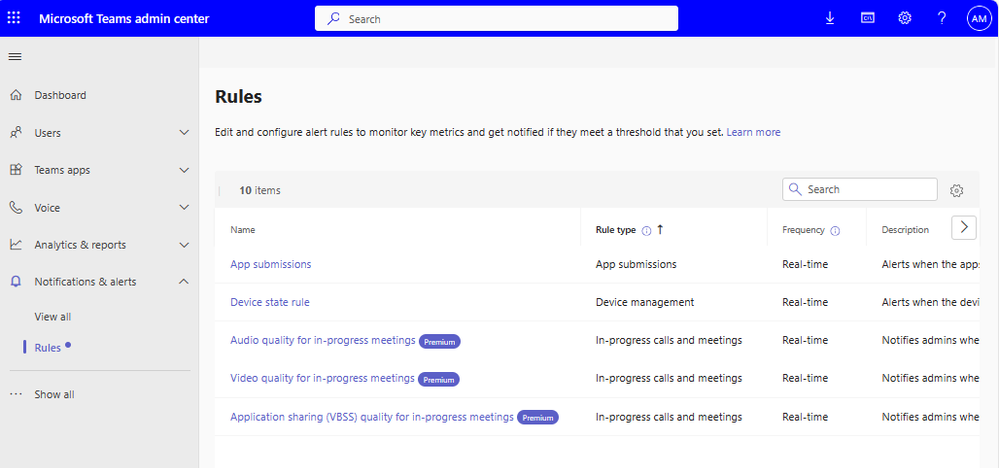Click the Teams apps icon
Viewport: 999px width, 468px height.
[x=17, y=170]
